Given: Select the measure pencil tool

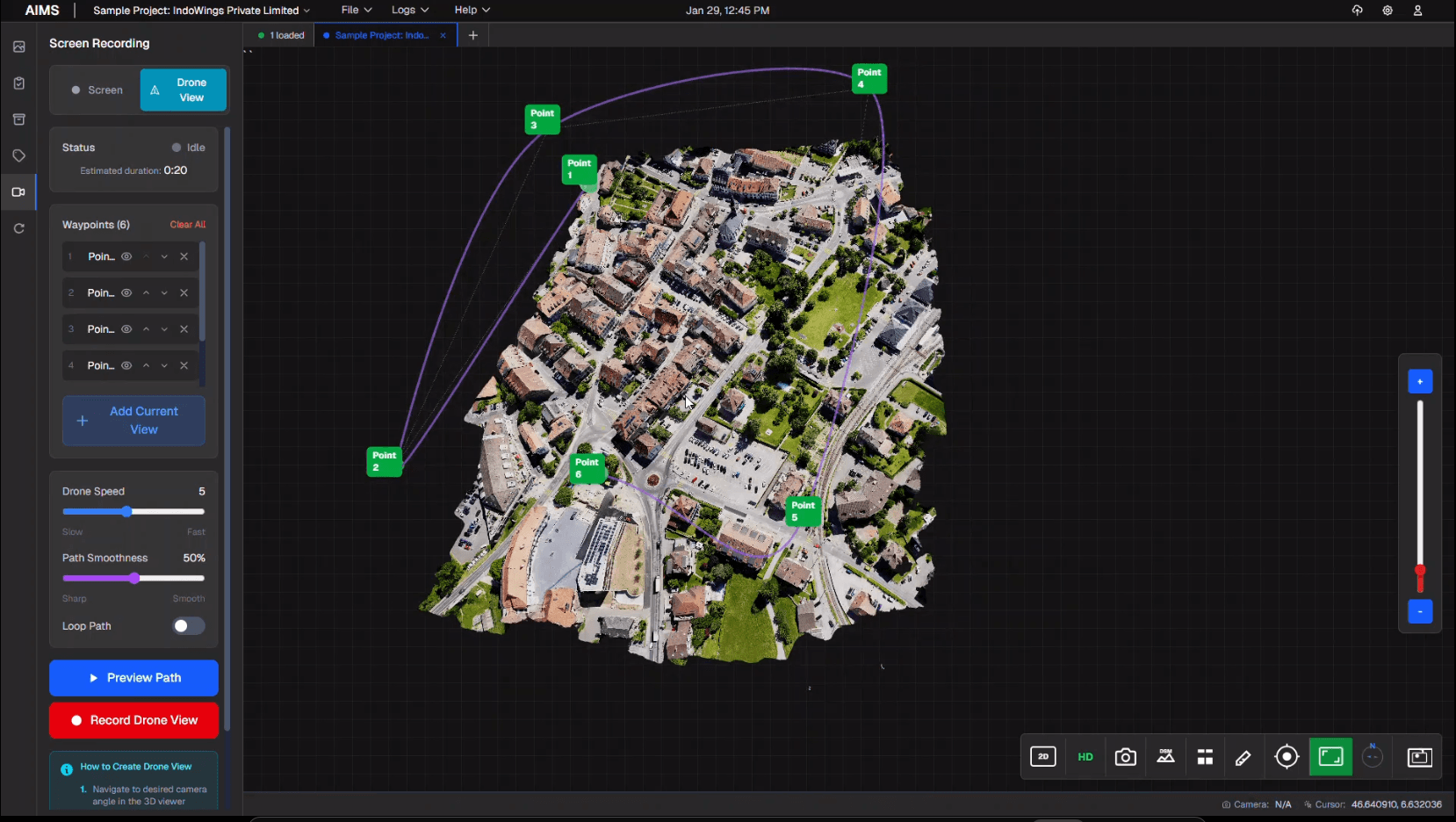Looking at the screenshot, I should [x=1243, y=757].
